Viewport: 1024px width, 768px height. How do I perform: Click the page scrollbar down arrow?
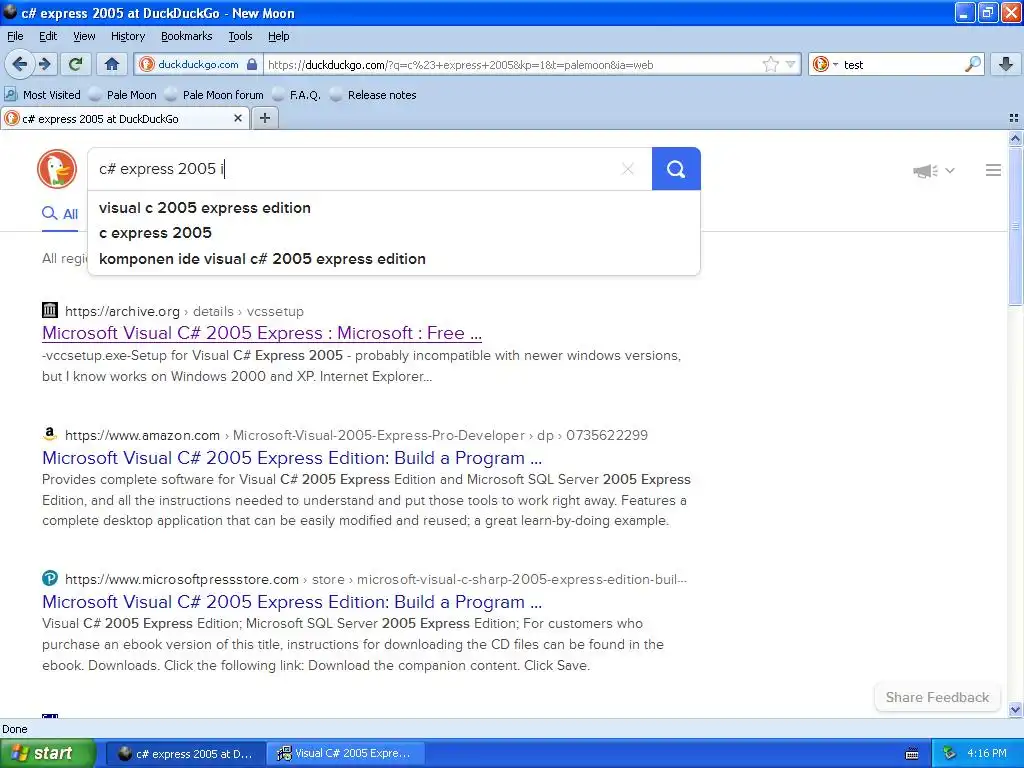click(x=1015, y=709)
